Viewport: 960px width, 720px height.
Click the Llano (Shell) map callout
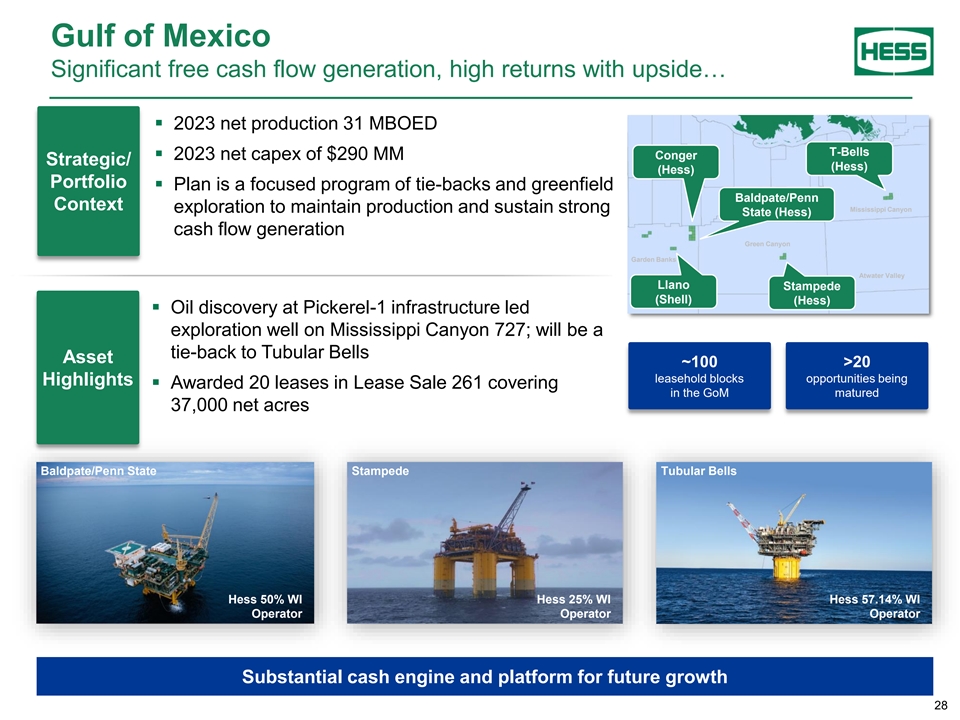pyautogui.click(x=673, y=292)
